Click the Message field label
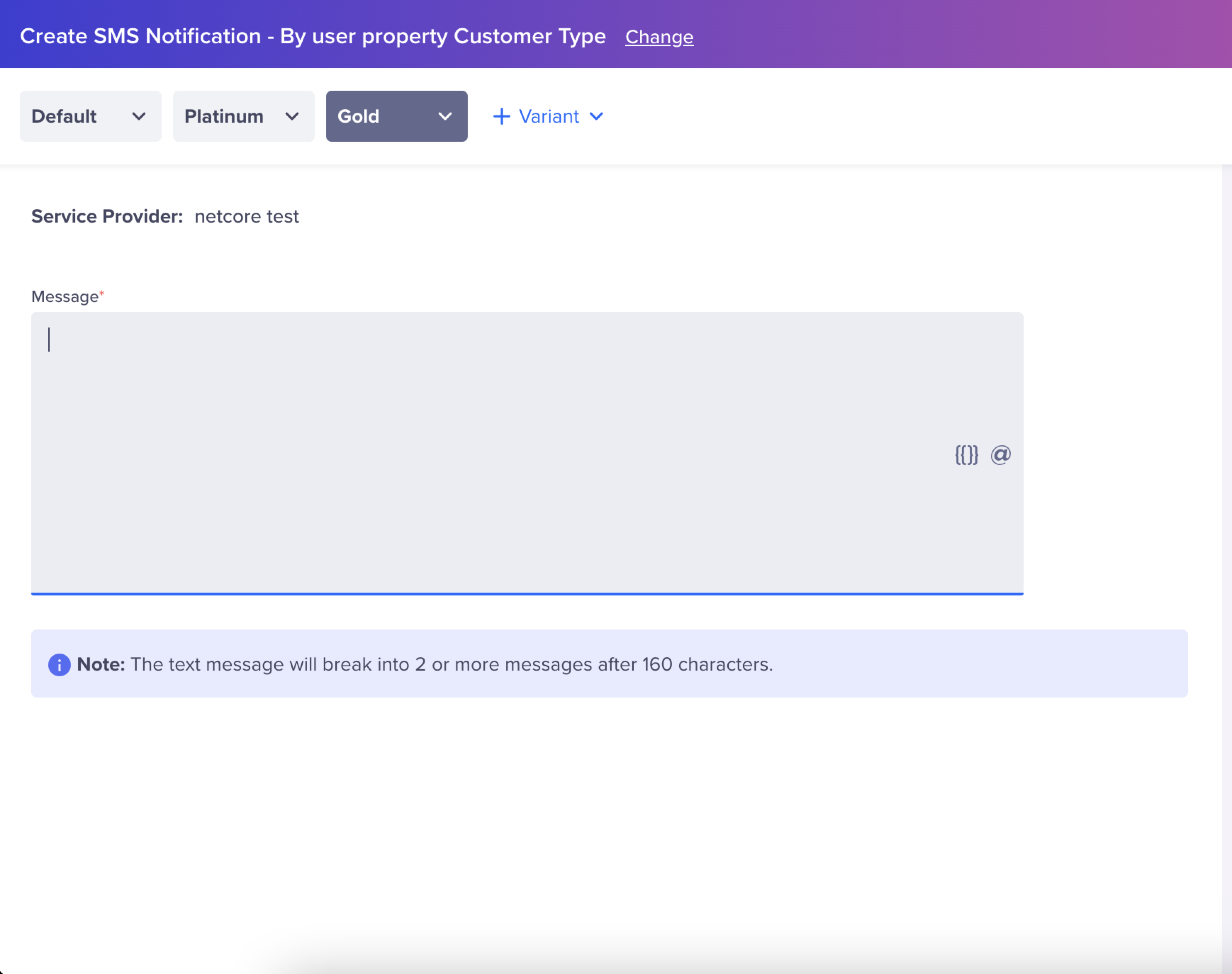The height and width of the screenshot is (974, 1232). (x=65, y=297)
